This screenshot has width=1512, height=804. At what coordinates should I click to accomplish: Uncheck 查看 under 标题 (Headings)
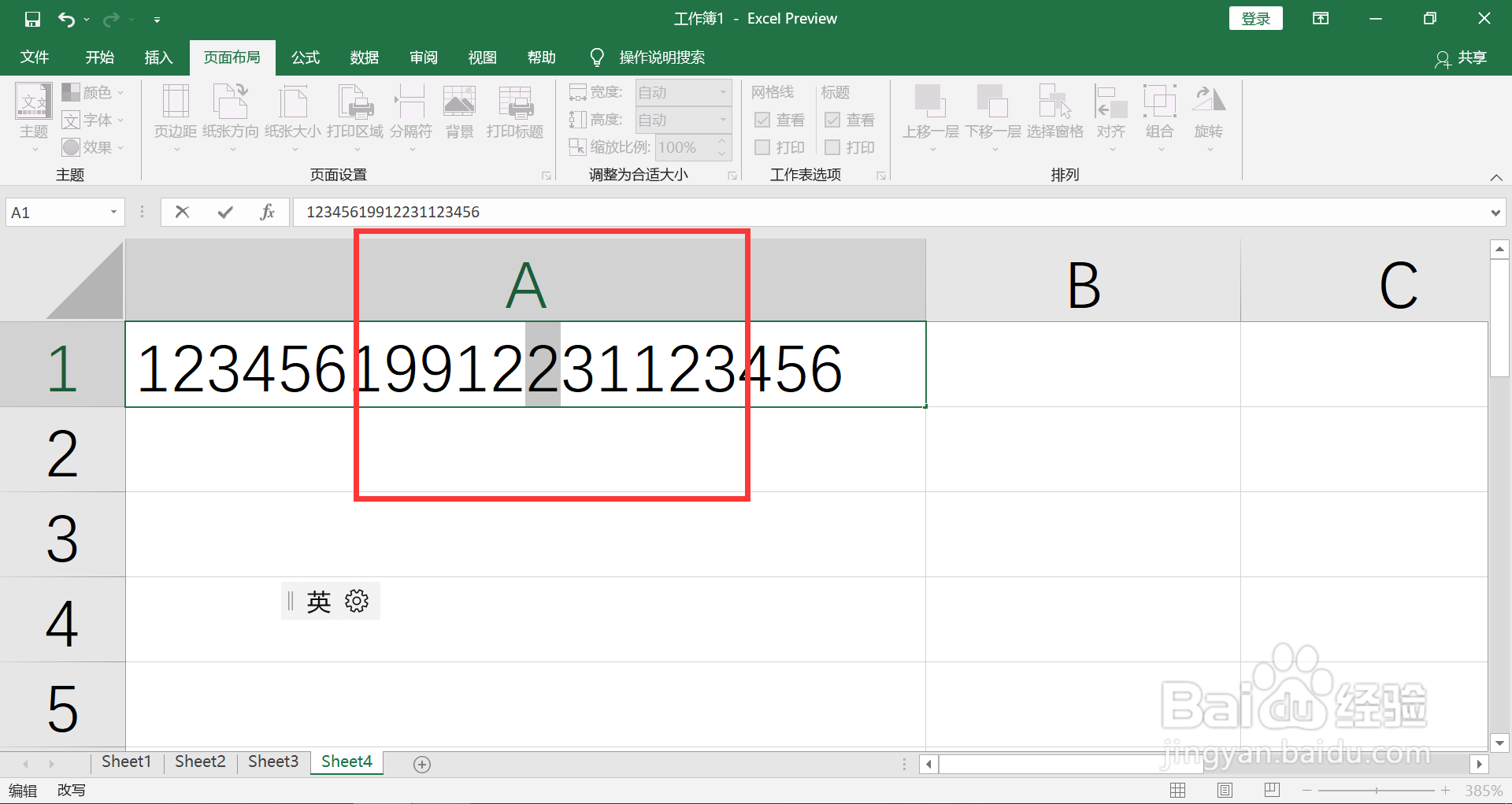point(832,120)
